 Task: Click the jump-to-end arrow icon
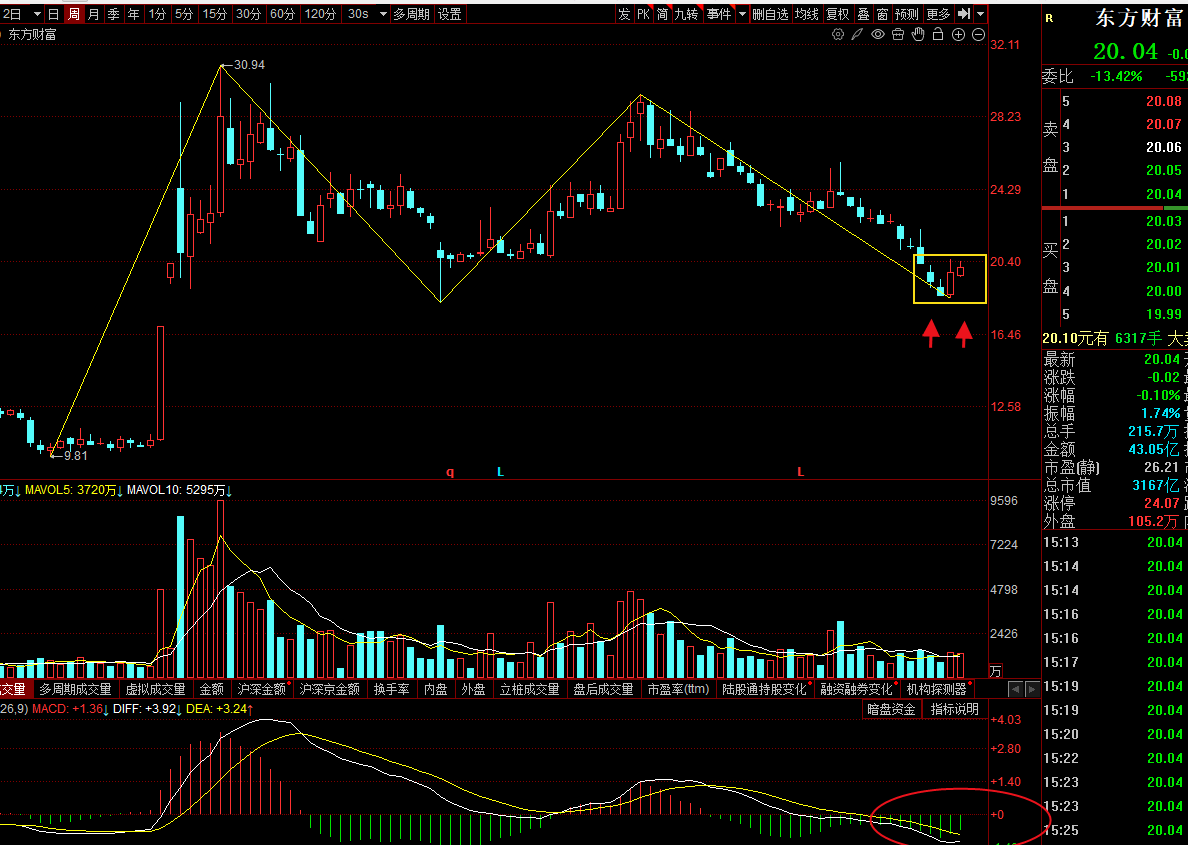click(964, 14)
